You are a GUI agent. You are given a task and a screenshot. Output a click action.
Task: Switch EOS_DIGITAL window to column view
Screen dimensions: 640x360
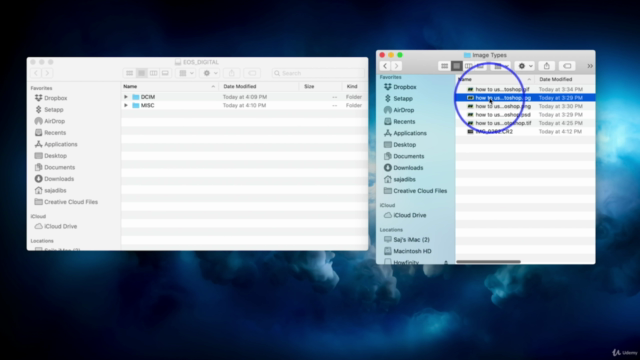coord(153,73)
